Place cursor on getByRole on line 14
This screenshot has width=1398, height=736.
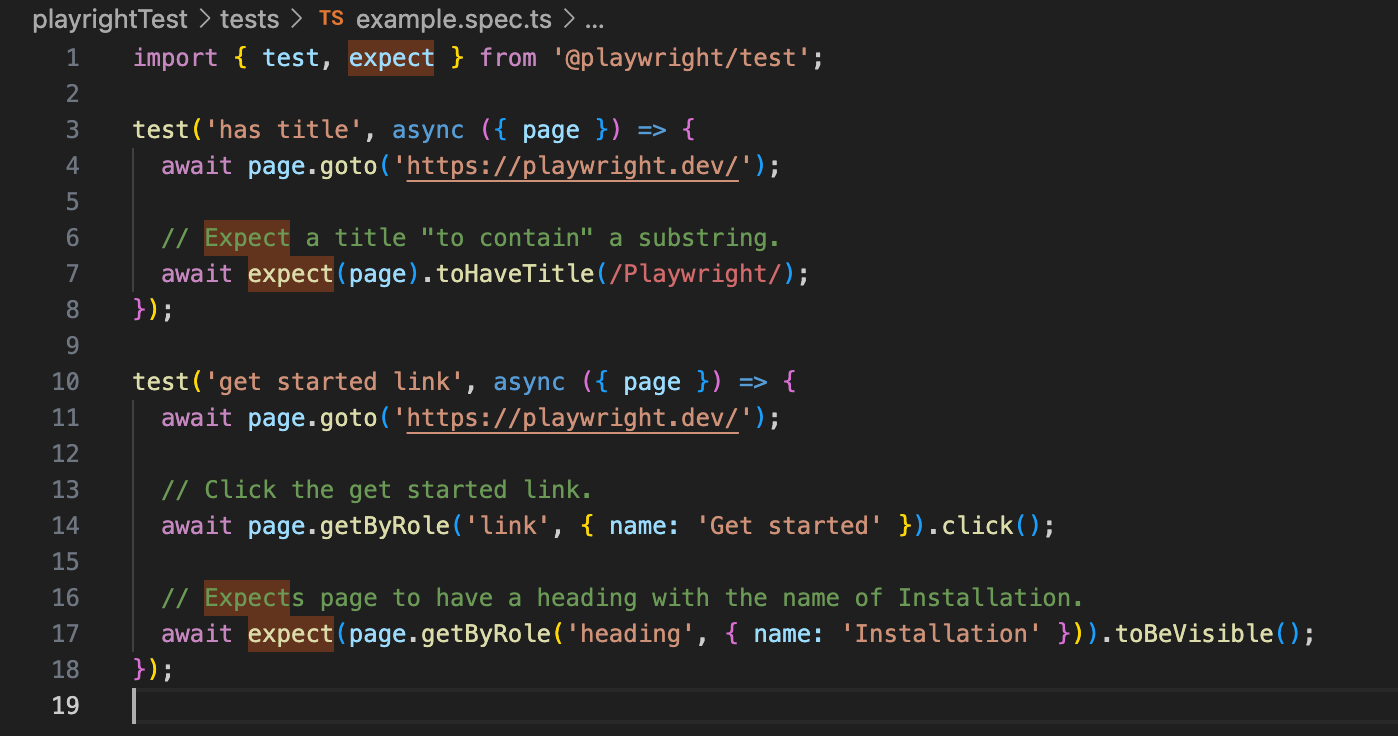(x=385, y=525)
